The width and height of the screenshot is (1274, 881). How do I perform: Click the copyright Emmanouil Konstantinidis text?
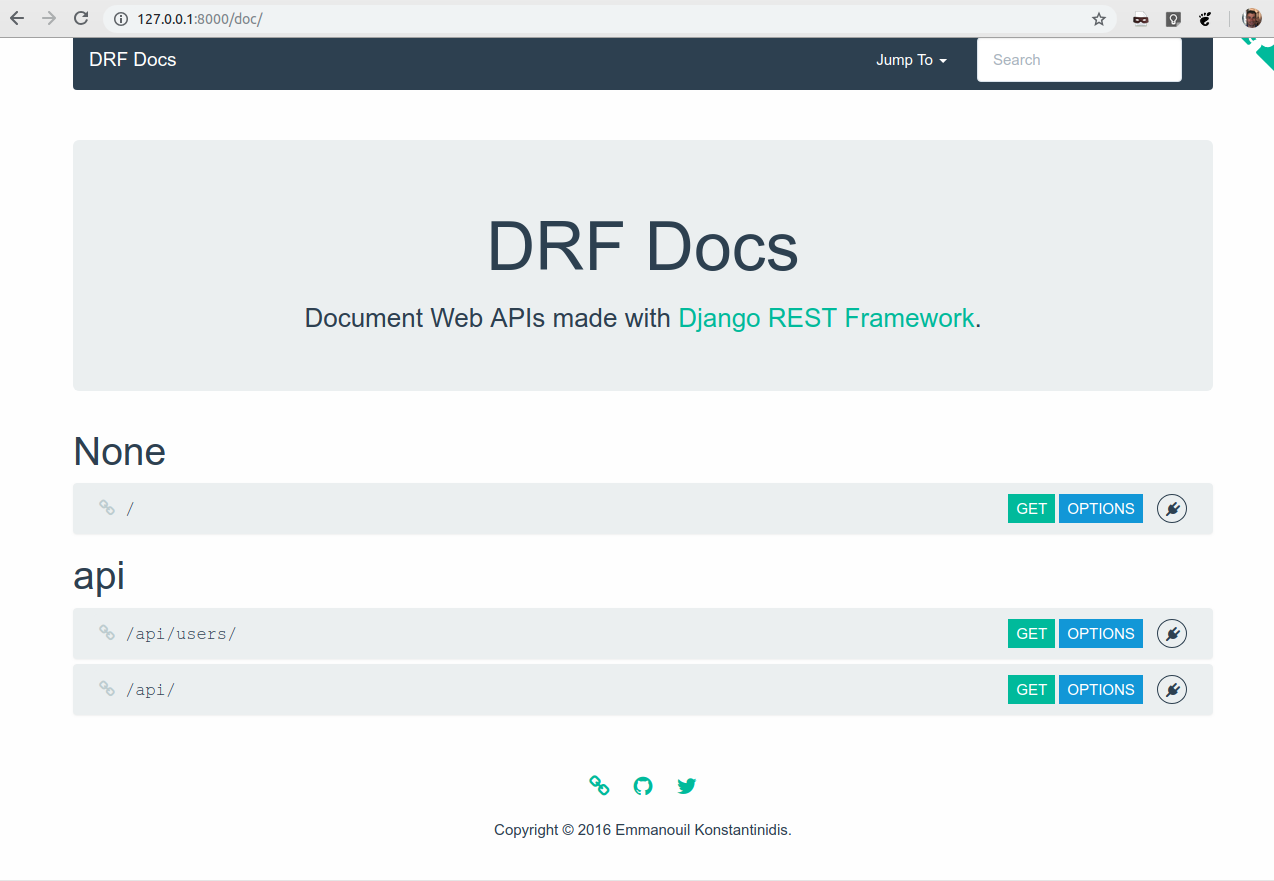(643, 830)
